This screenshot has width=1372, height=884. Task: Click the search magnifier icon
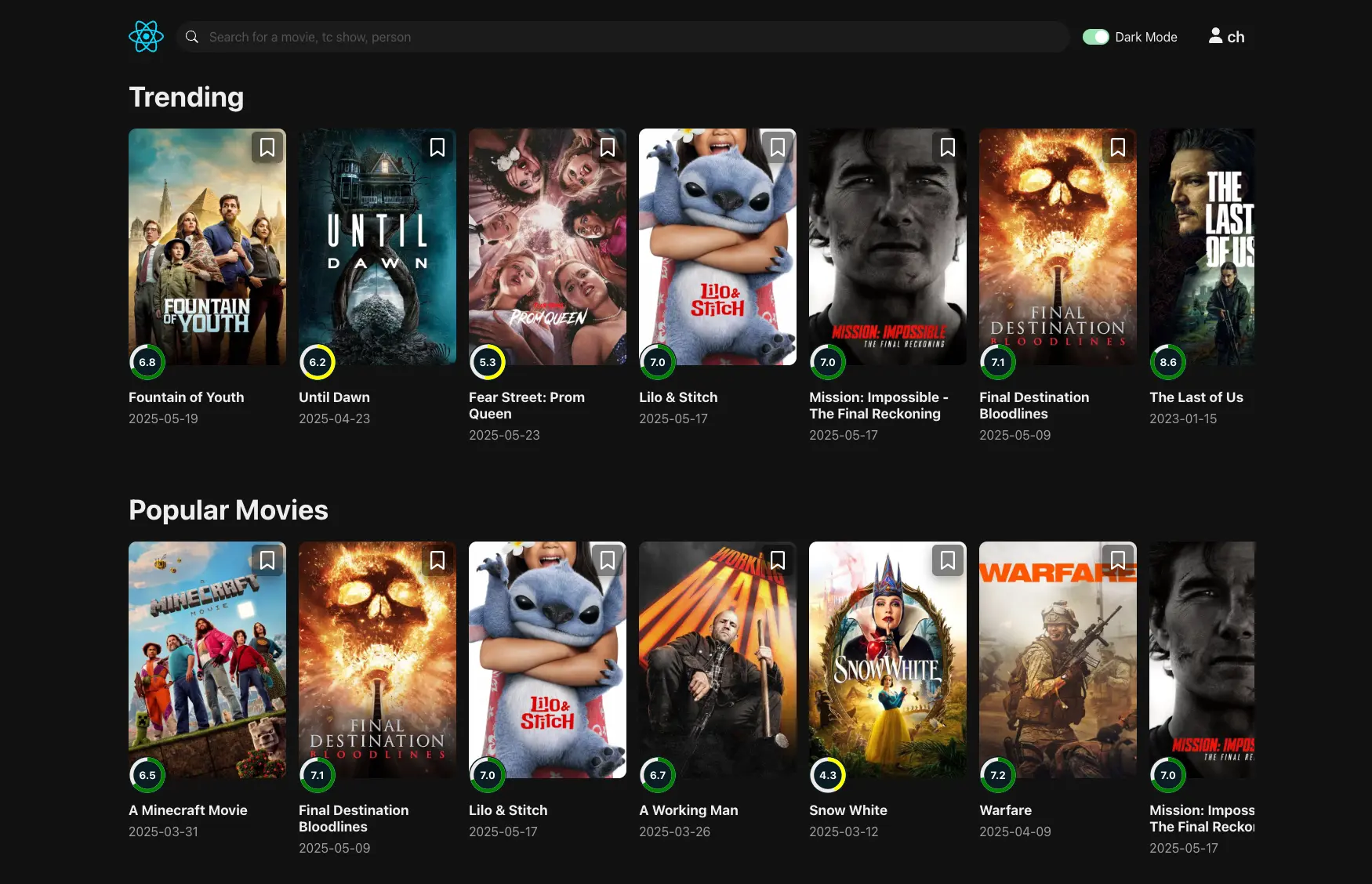point(191,37)
